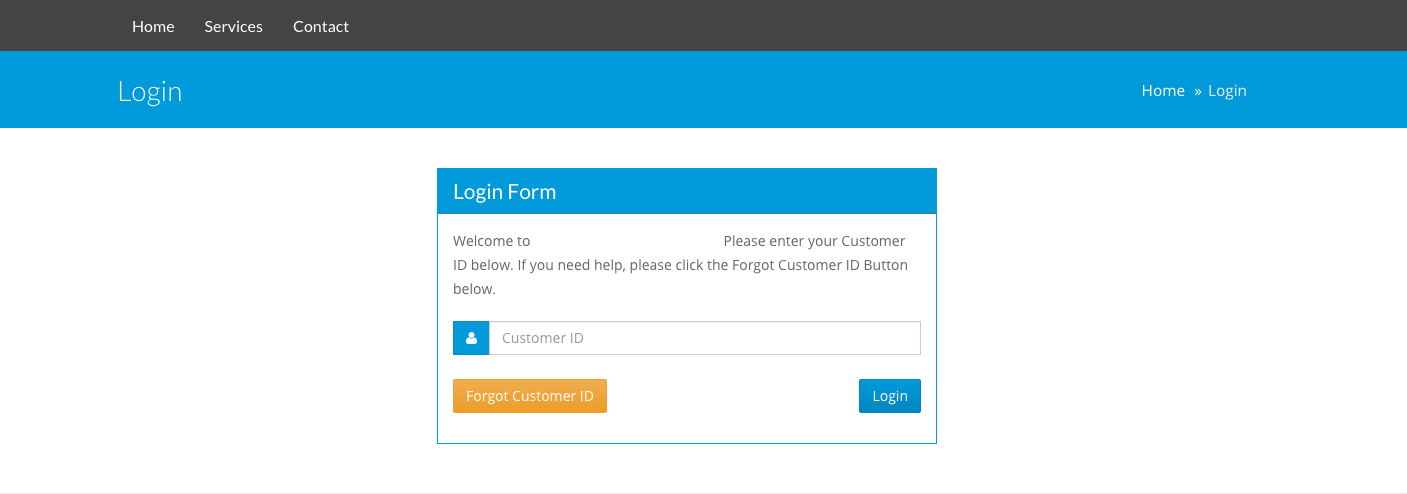Click the » breadcrumb separator
1407x494 pixels.
1197,91
